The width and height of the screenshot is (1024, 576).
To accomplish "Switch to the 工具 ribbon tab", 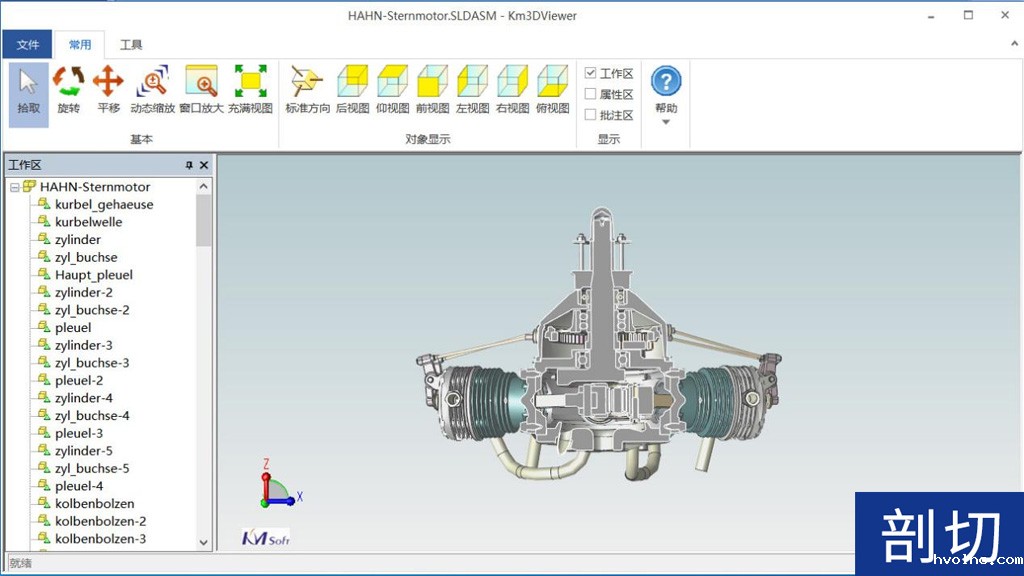I will [131, 44].
